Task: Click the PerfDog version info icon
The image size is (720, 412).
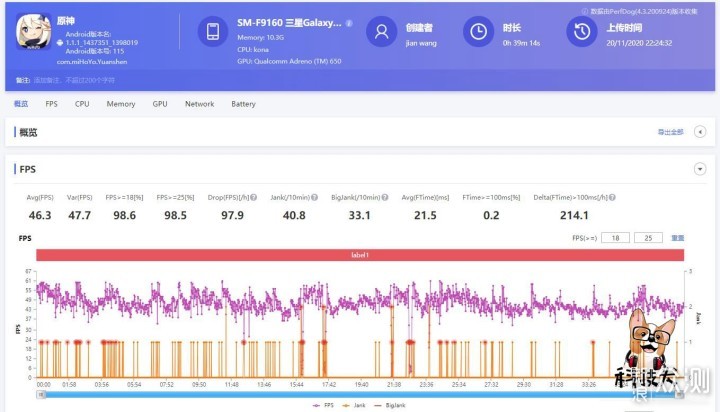Action: pyautogui.click(x=585, y=11)
